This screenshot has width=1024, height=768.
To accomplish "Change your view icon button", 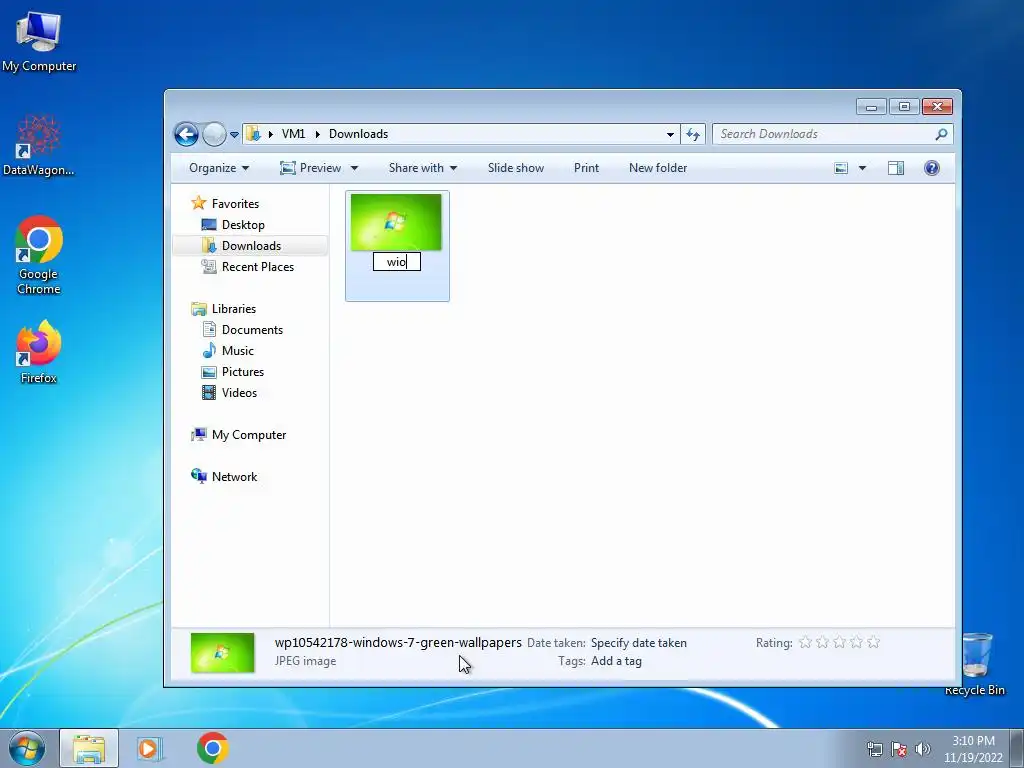I will tap(841, 168).
